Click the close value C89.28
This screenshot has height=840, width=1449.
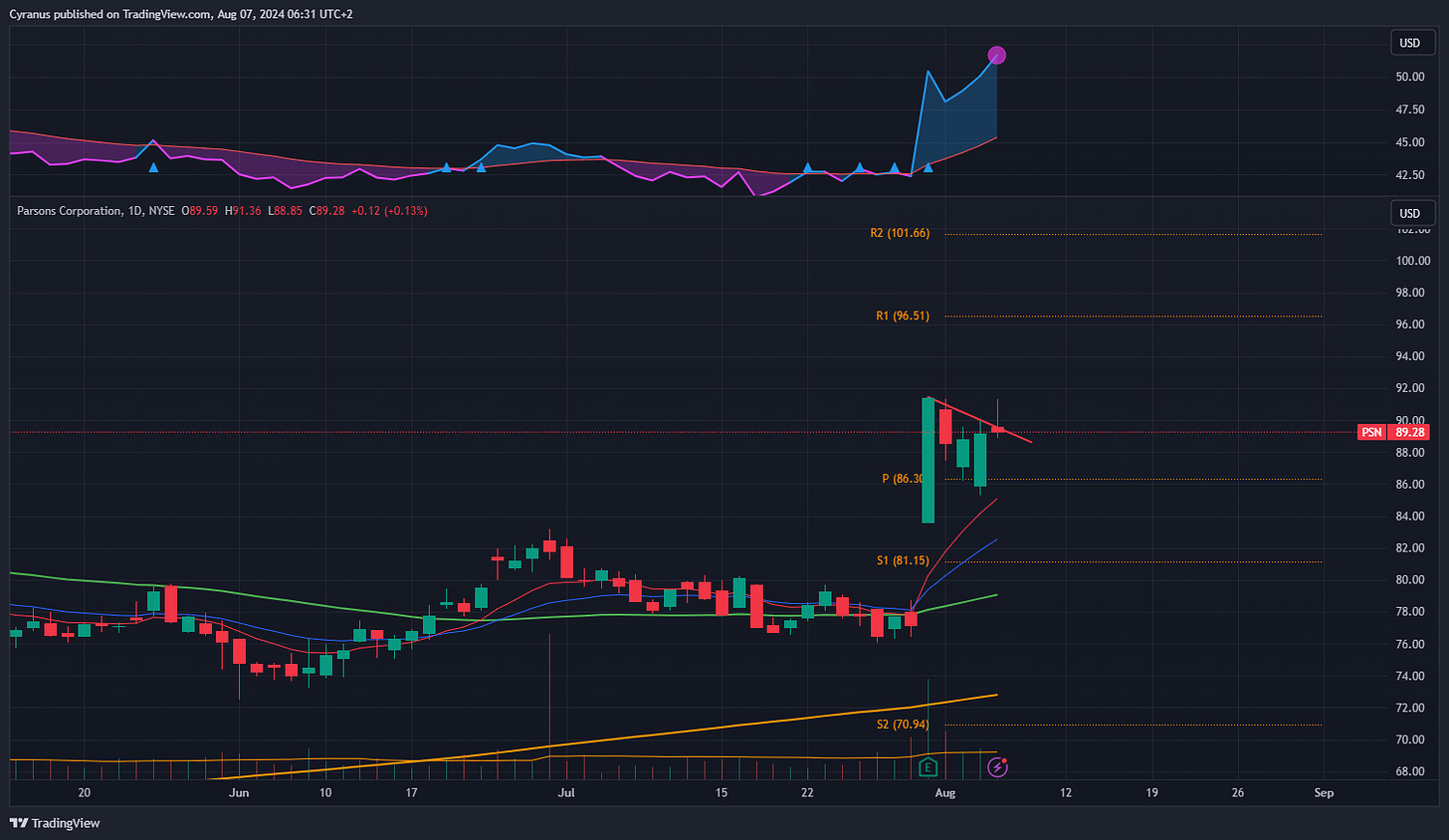click(x=327, y=211)
